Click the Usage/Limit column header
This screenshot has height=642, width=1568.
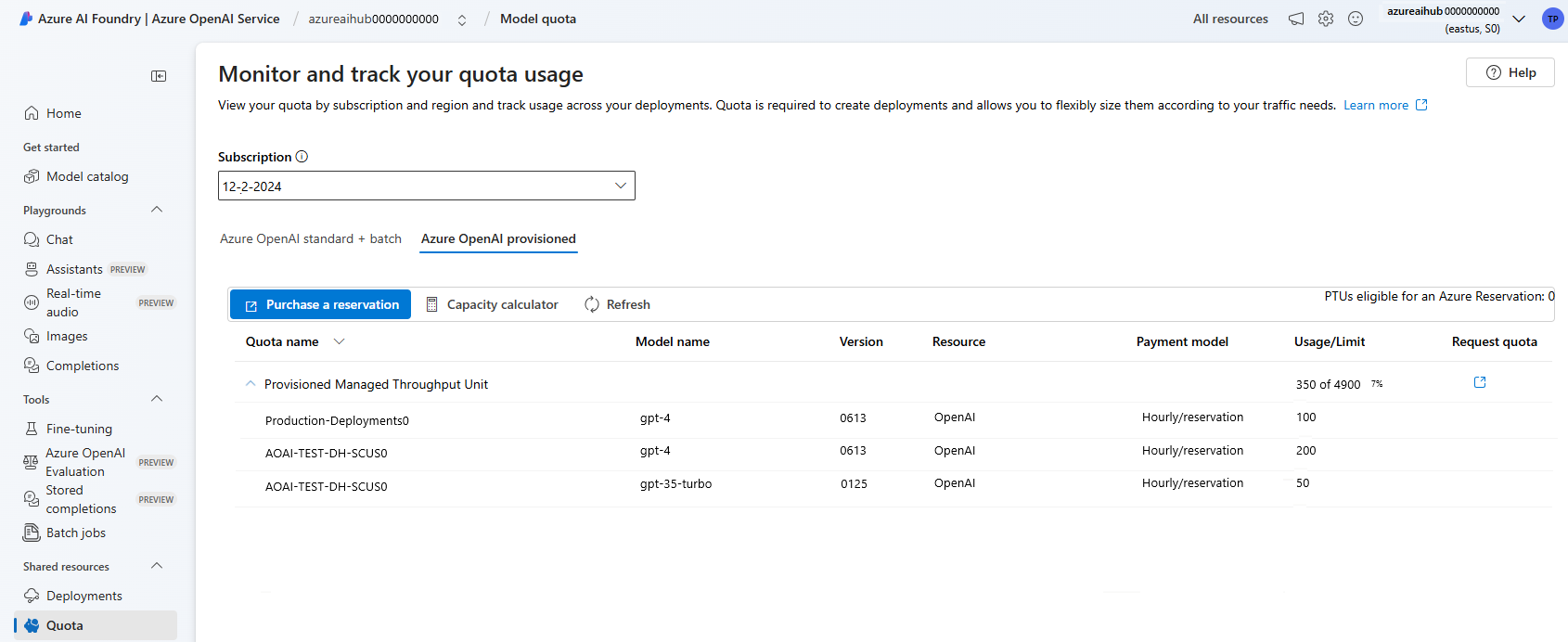(1330, 341)
